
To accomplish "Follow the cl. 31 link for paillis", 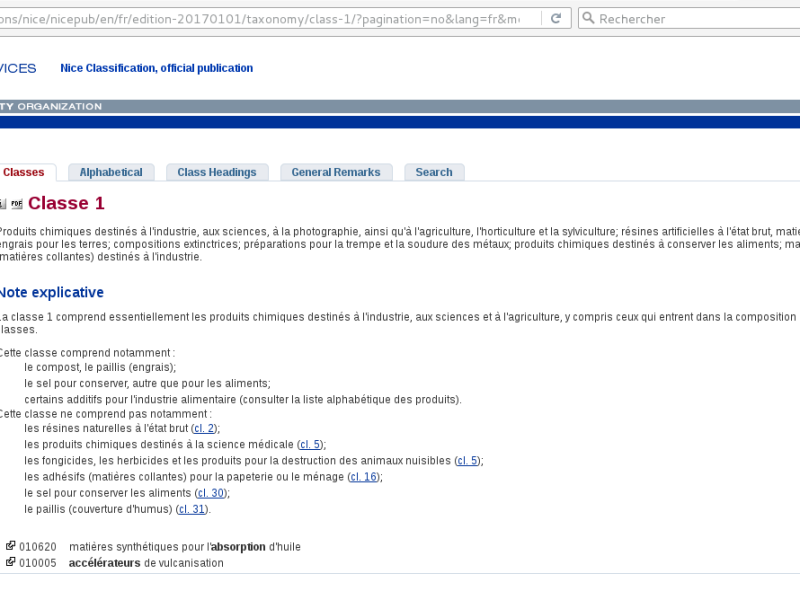I will click(x=192, y=510).
